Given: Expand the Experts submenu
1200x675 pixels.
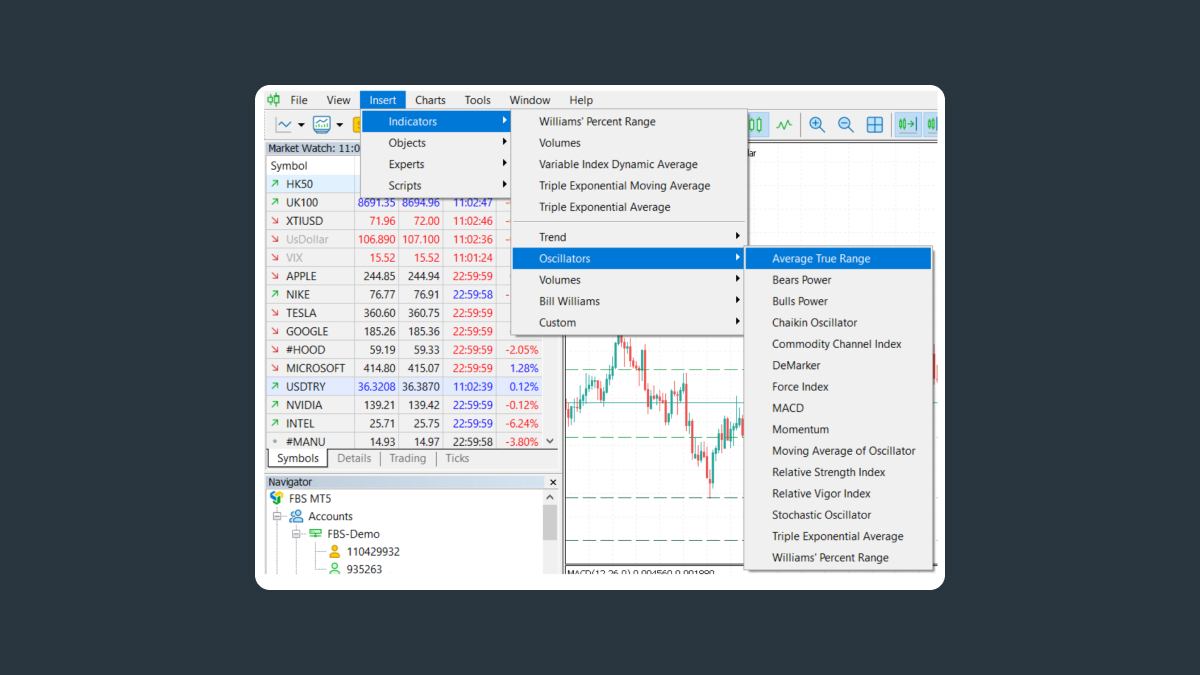Looking at the screenshot, I should (x=436, y=164).
